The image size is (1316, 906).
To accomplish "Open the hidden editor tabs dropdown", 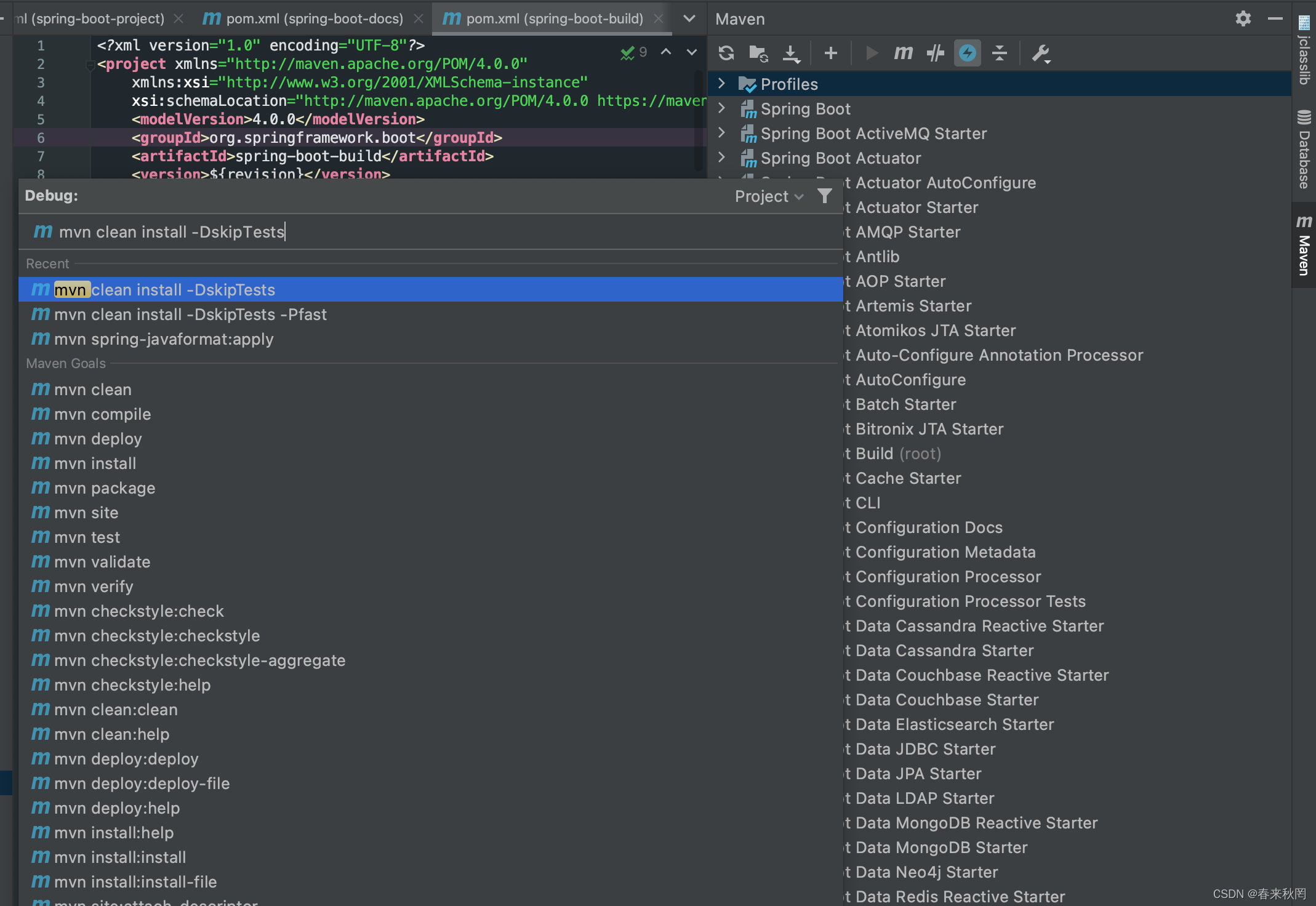I will pyautogui.click(x=689, y=19).
